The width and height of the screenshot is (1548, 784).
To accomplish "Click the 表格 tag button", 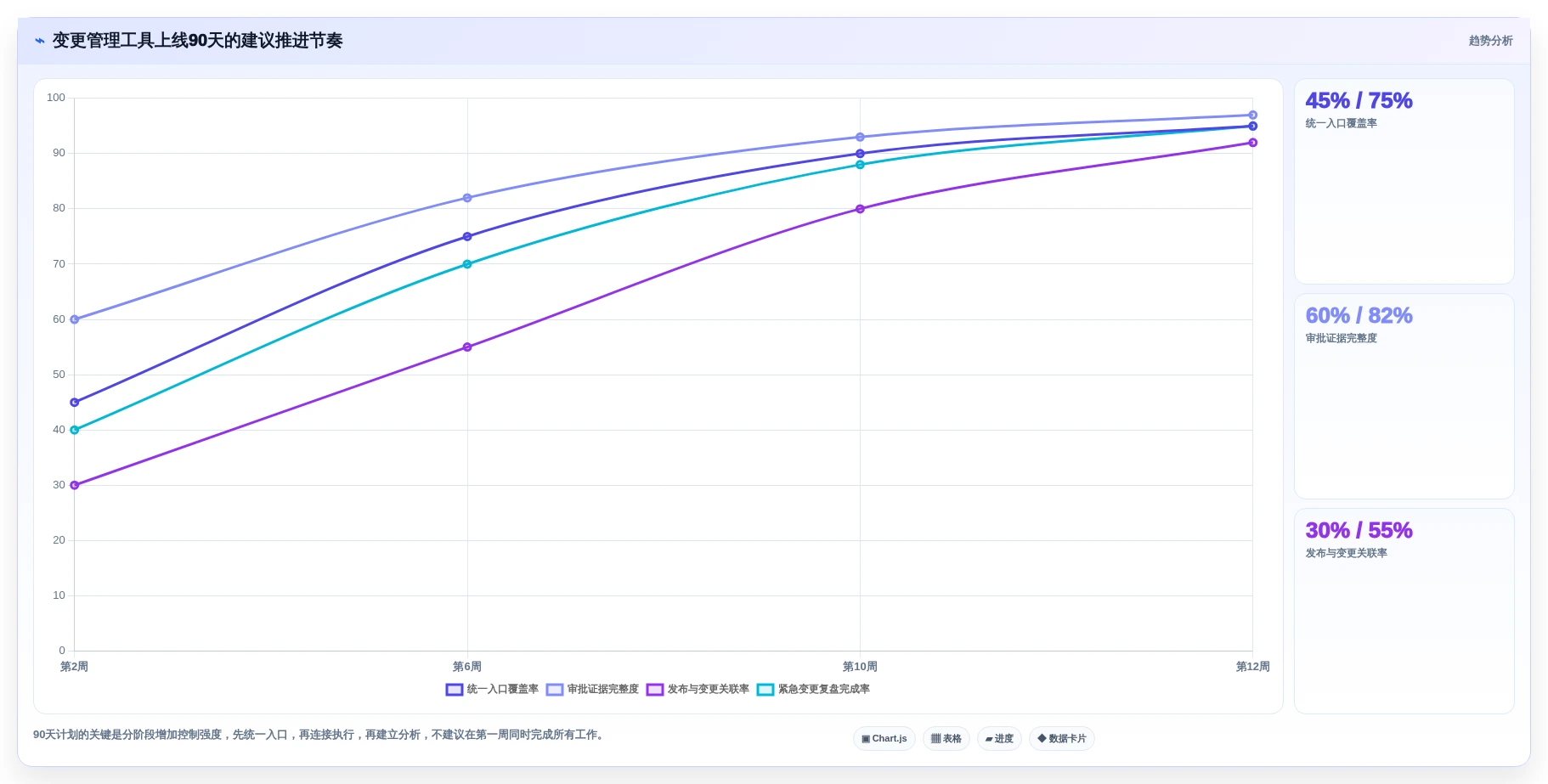I will tap(946, 739).
